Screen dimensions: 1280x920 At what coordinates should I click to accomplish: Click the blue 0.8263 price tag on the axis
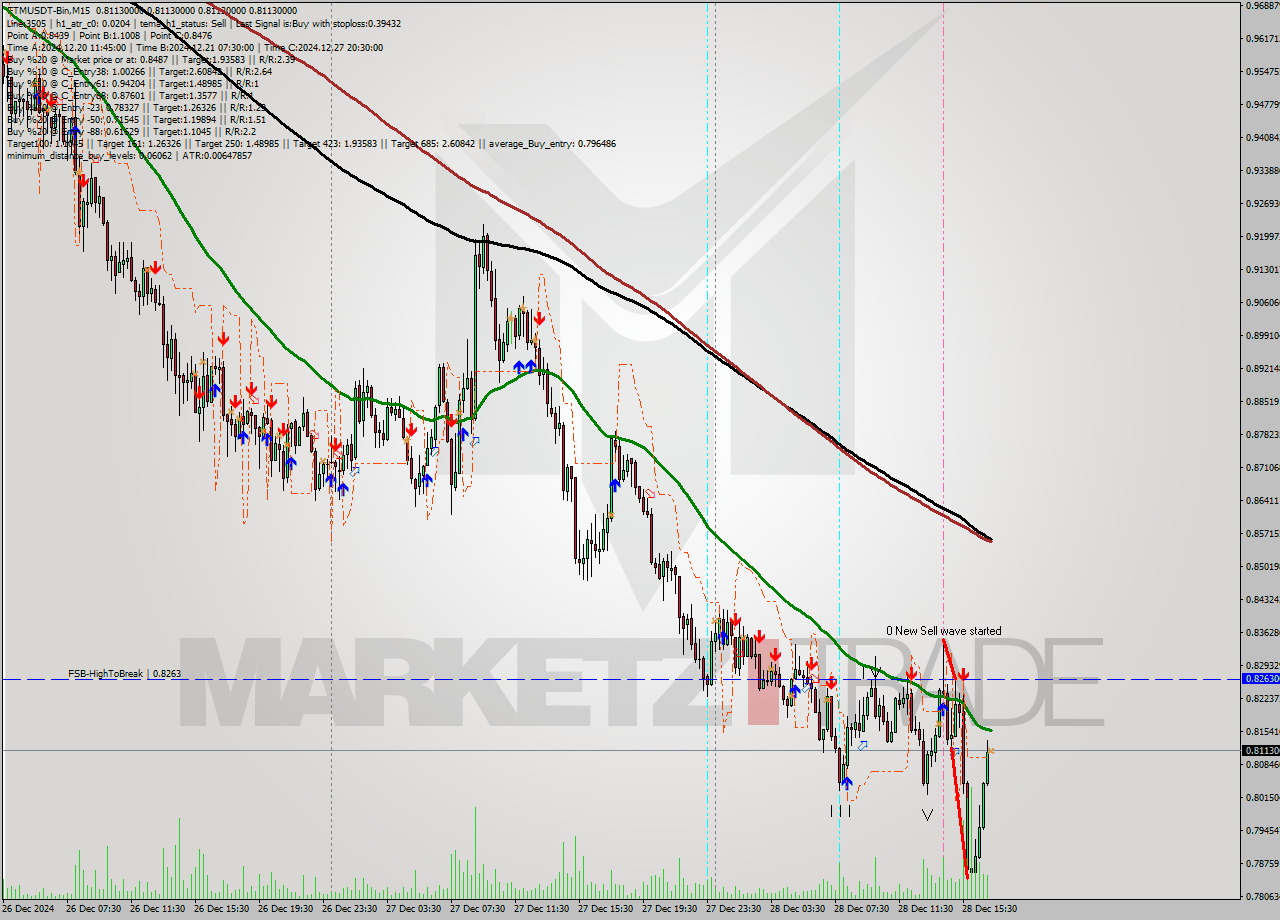[x=1259, y=678]
